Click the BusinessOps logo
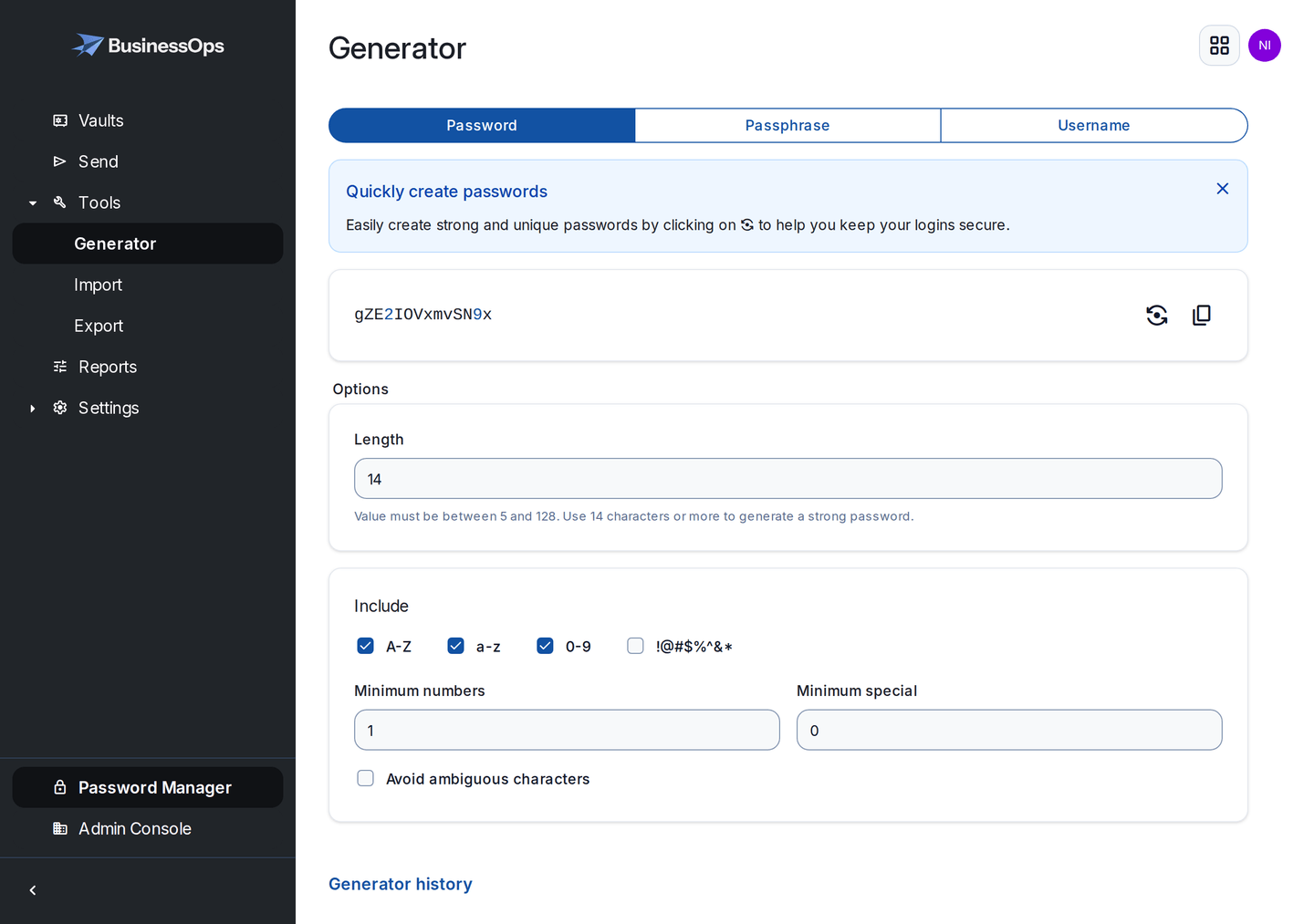This screenshot has height=924, width=1314. point(148,45)
